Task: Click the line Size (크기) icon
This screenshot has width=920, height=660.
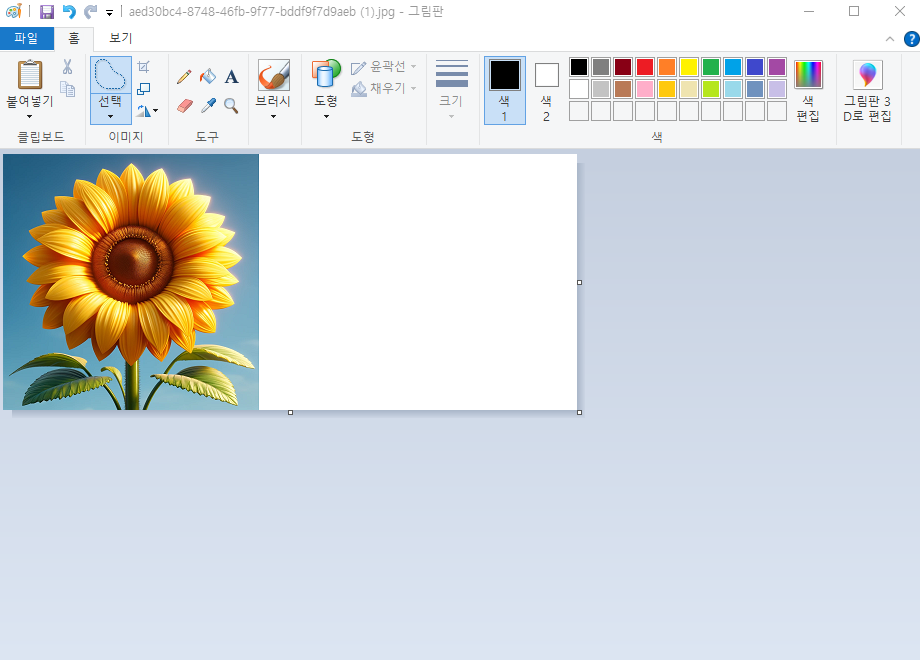Action: coord(451,74)
